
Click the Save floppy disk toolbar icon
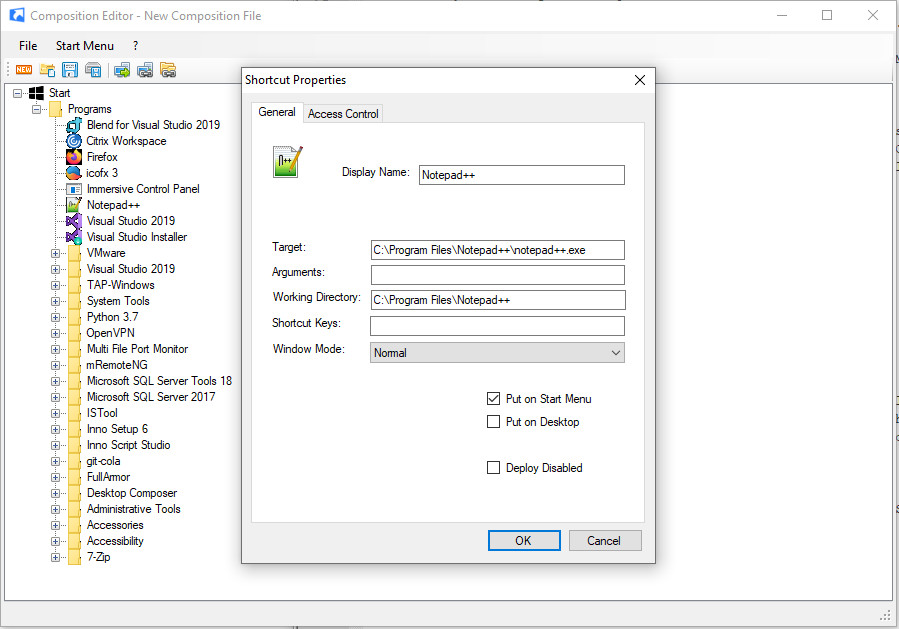click(70, 70)
